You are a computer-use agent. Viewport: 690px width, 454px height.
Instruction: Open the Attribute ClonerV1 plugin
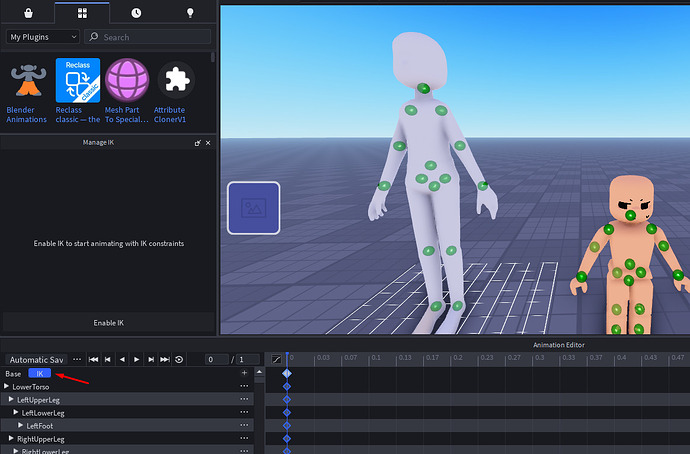pos(176,78)
